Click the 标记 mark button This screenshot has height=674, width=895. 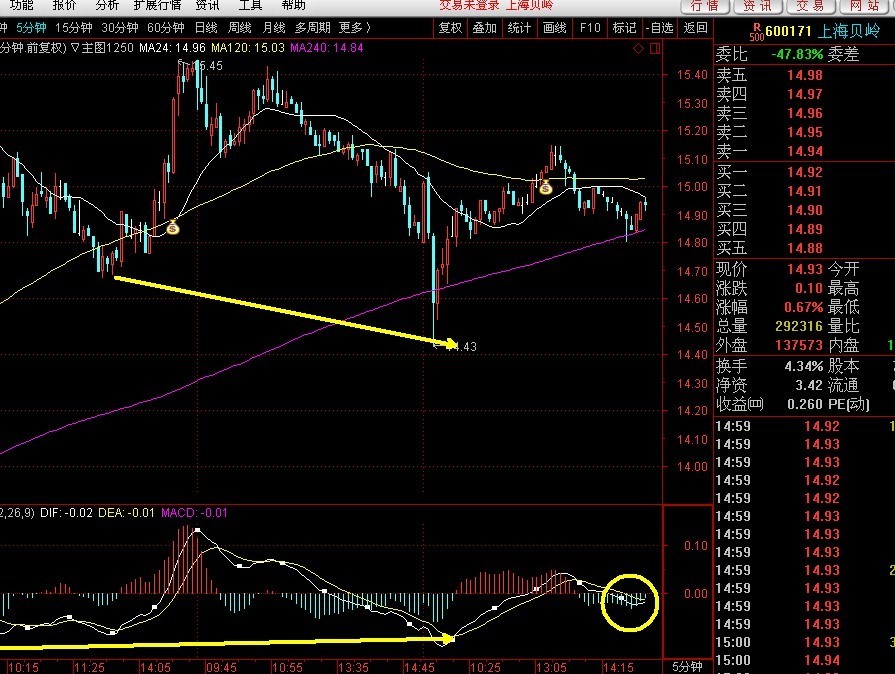point(624,28)
